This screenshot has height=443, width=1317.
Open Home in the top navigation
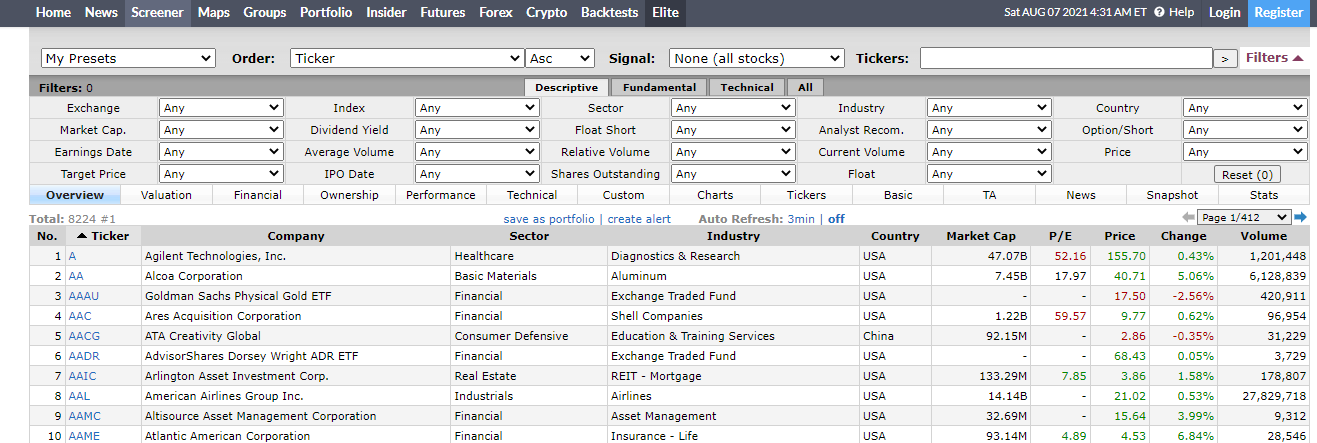[x=53, y=12]
